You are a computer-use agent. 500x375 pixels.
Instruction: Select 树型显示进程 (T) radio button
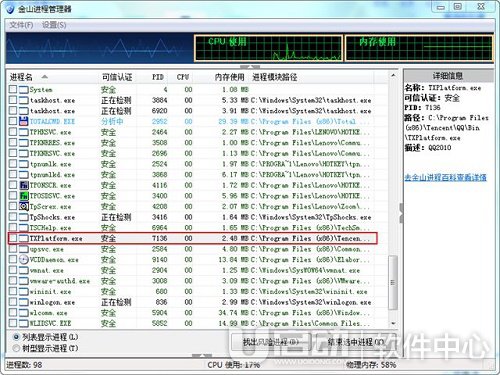coord(16,348)
